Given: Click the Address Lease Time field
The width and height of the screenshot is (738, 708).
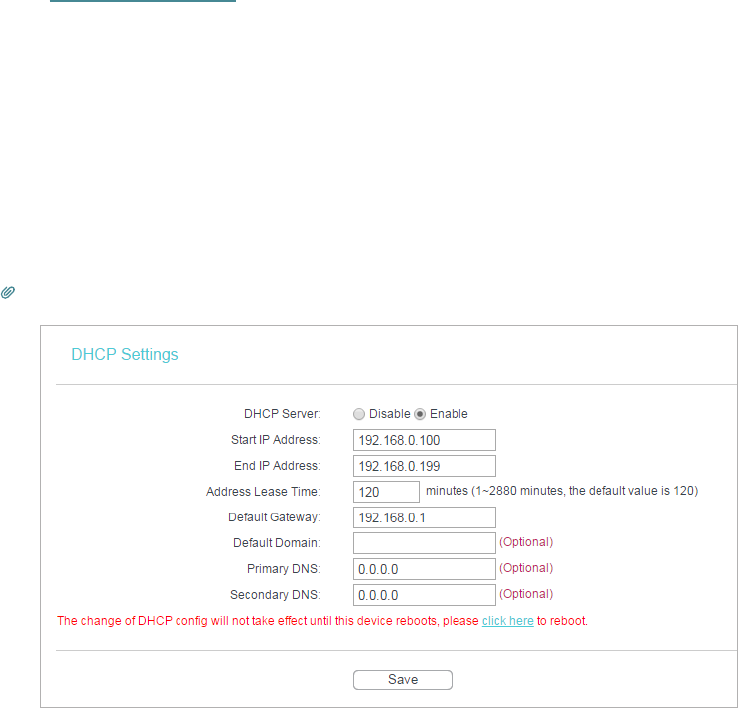Looking at the screenshot, I should tap(386, 492).
